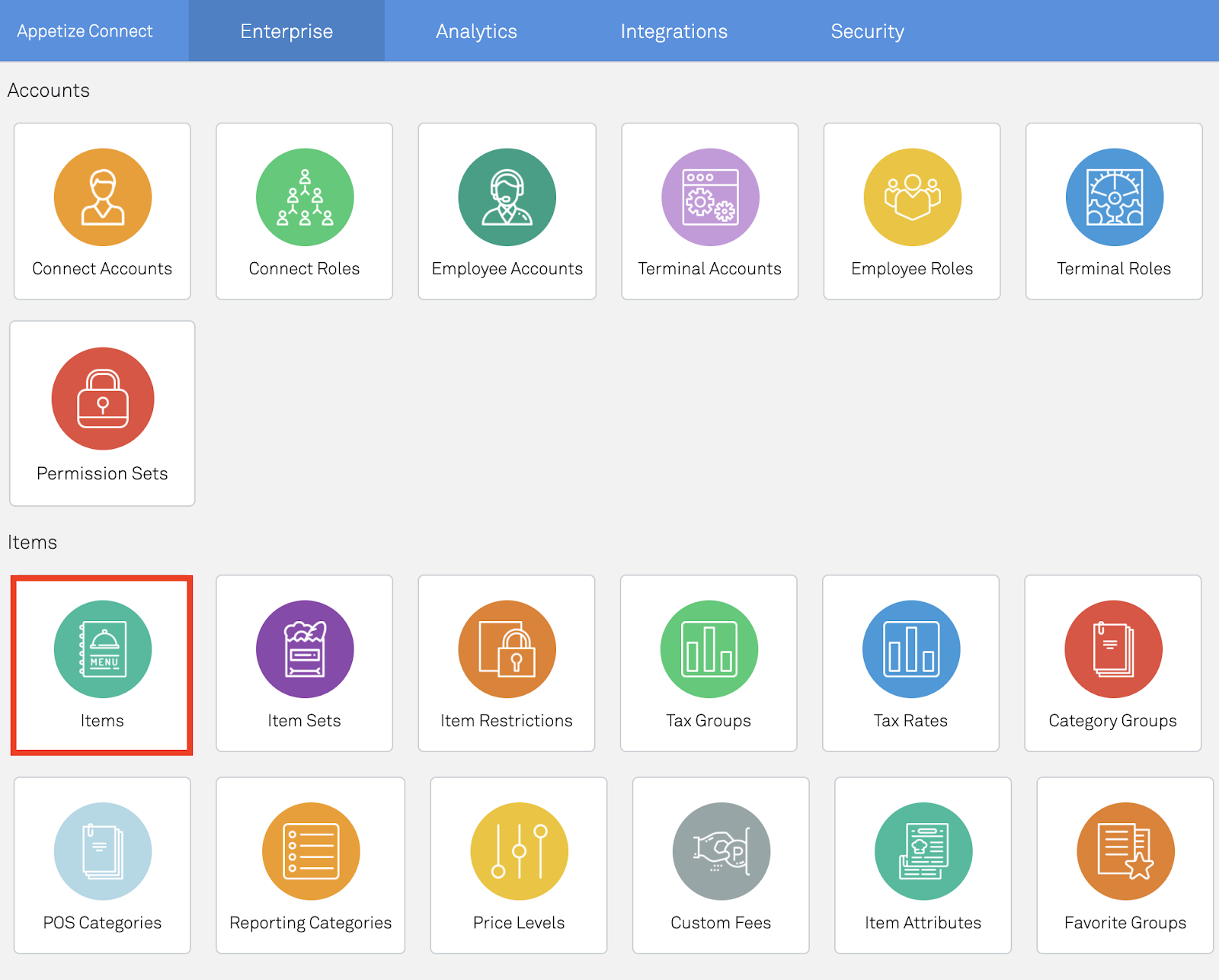Open the highlighted Items menu icon

103,649
